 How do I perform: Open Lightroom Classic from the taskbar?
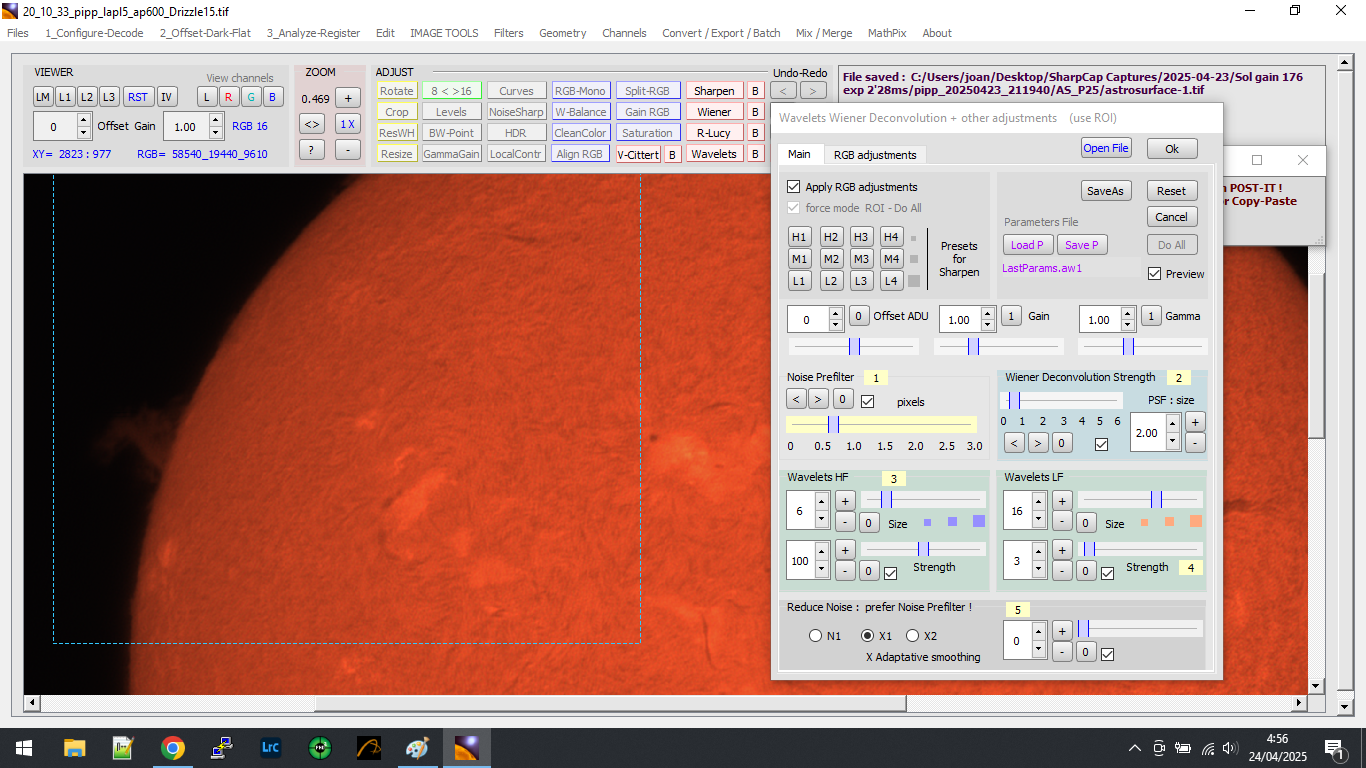pyautogui.click(x=270, y=748)
